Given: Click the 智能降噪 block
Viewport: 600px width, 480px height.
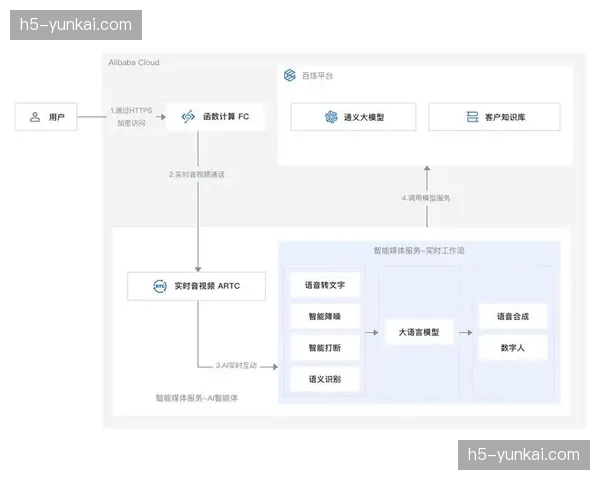Looking at the screenshot, I should [325, 316].
